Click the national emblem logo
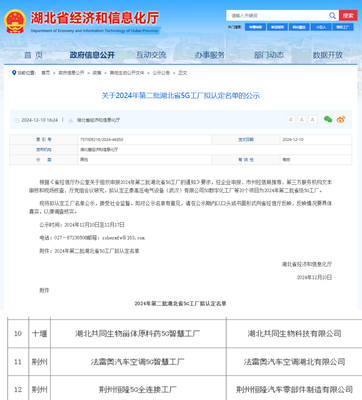The height and width of the screenshot is (400, 362). [x=15, y=21]
